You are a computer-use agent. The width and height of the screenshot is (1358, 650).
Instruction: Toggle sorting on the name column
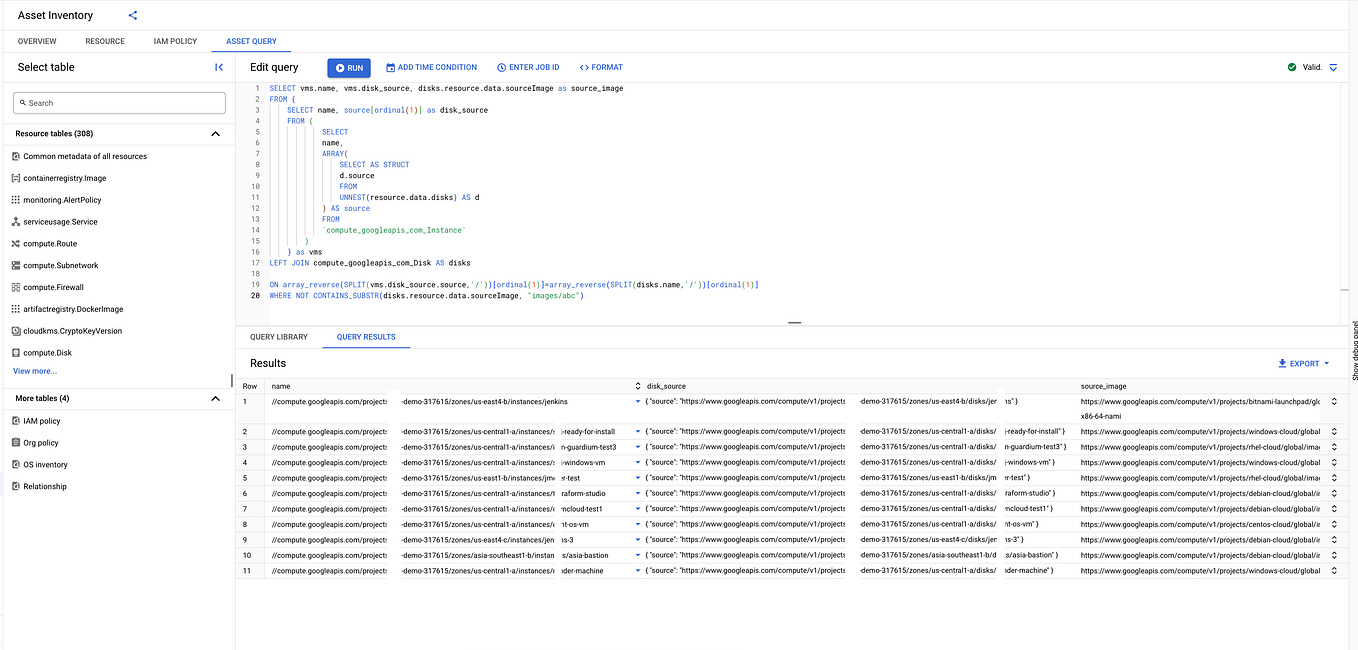click(x=637, y=386)
